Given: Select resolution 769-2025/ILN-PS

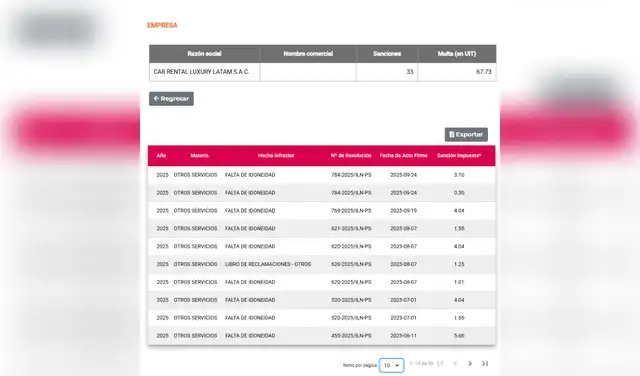Looking at the screenshot, I should coord(351,211).
